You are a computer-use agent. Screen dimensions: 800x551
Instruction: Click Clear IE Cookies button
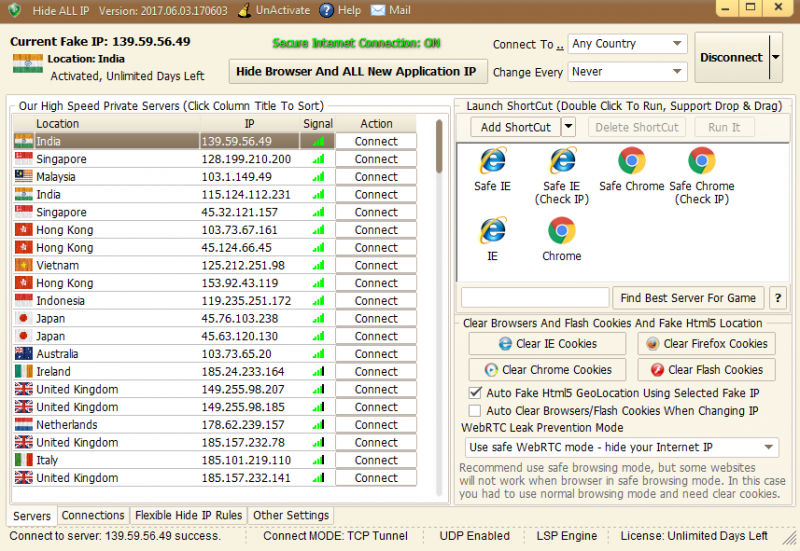[547, 343]
